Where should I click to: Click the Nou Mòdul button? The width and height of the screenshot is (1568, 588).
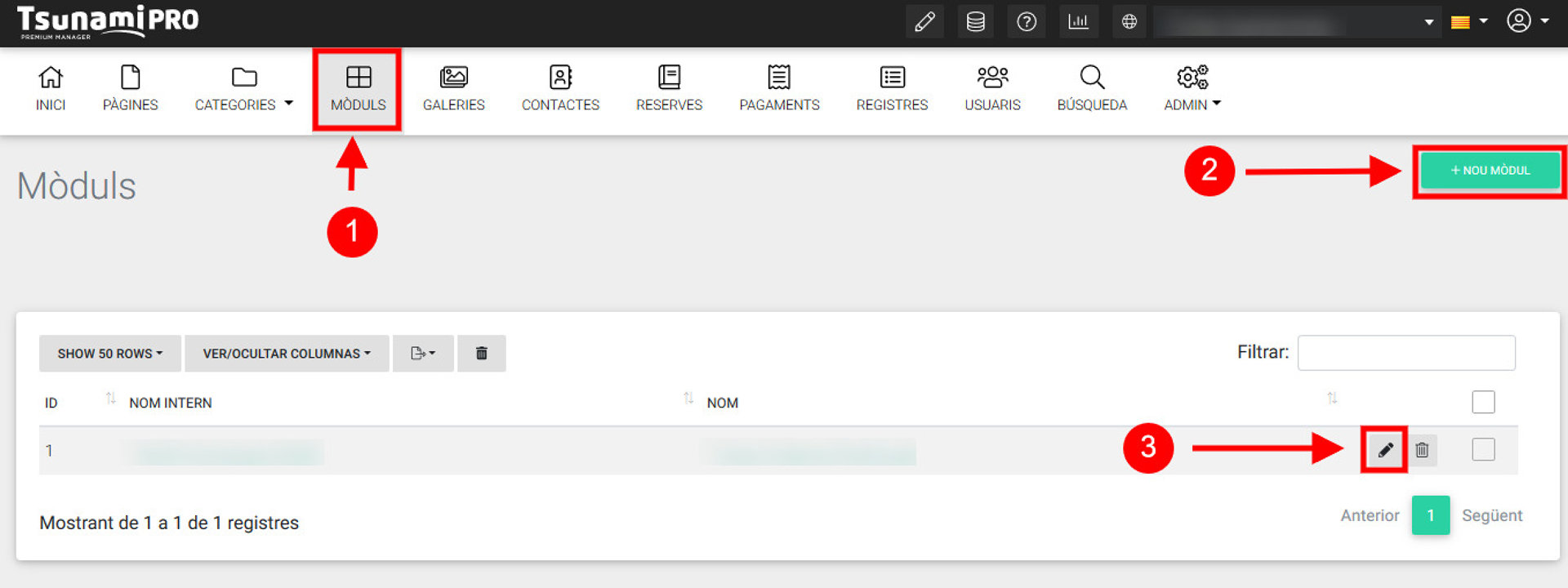[1490, 171]
